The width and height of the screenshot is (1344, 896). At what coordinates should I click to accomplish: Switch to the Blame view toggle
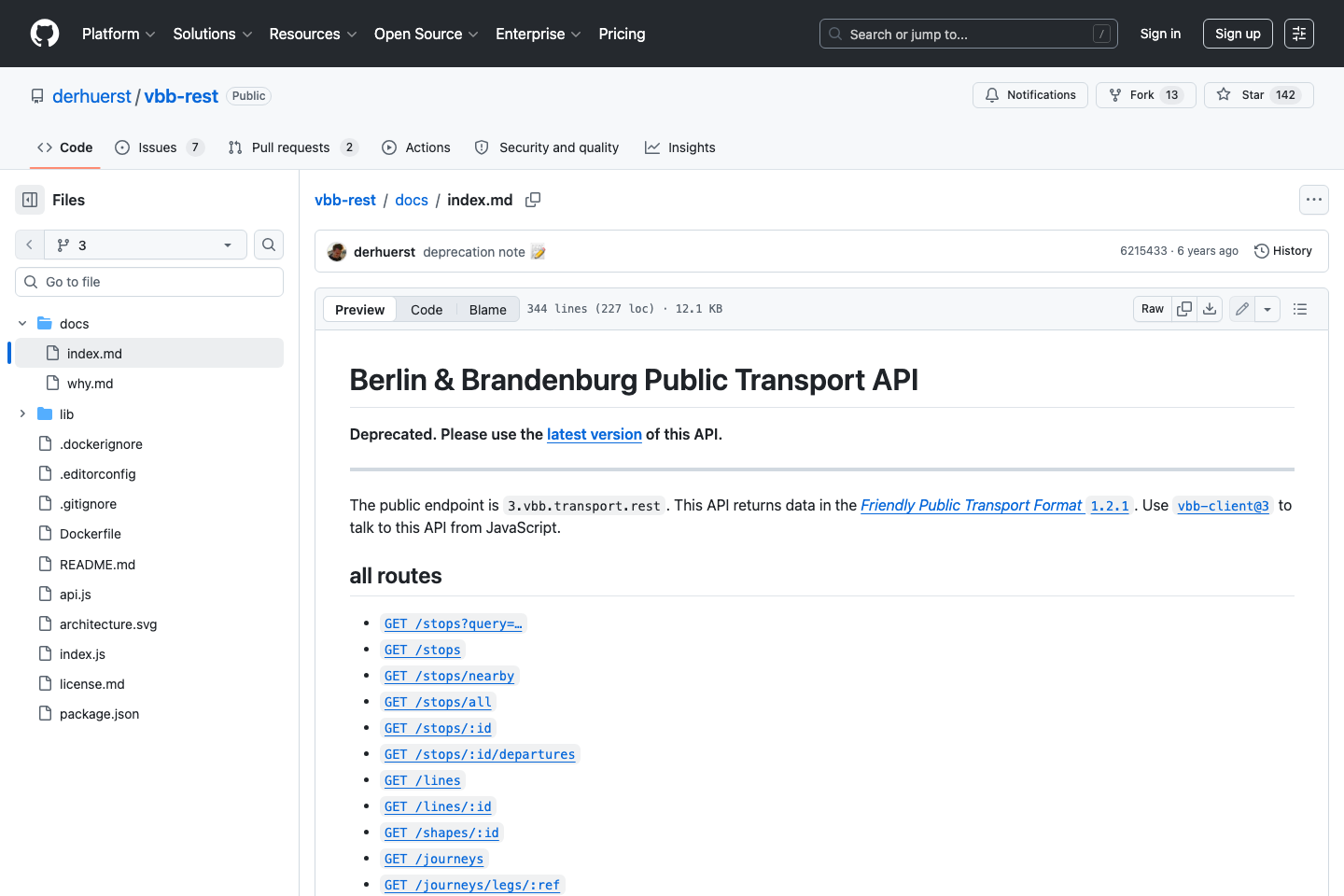[x=487, y=310]
